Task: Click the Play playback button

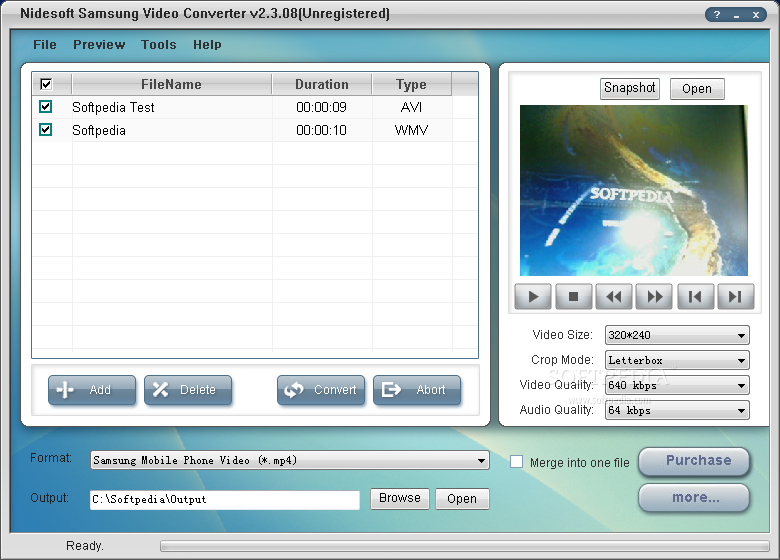Action: (533, 297)
